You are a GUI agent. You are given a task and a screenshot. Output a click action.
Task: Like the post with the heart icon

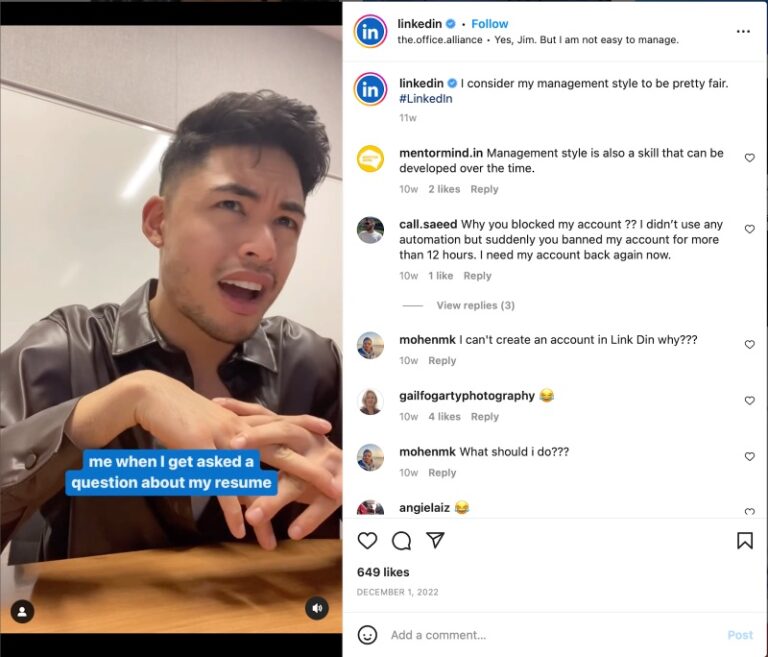pyautogui.click(x=367, y=540)
